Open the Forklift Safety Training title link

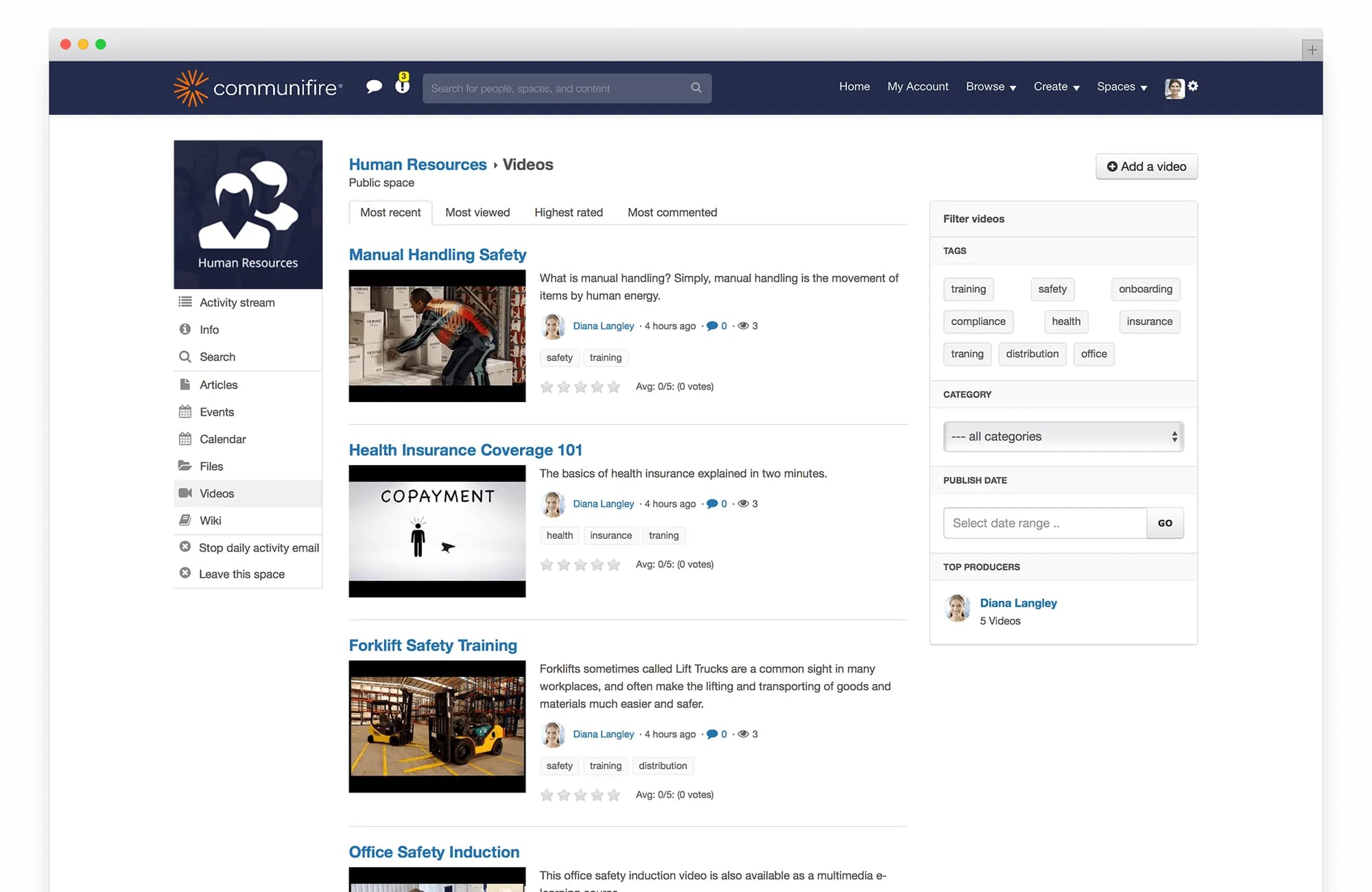pos(433,646)
